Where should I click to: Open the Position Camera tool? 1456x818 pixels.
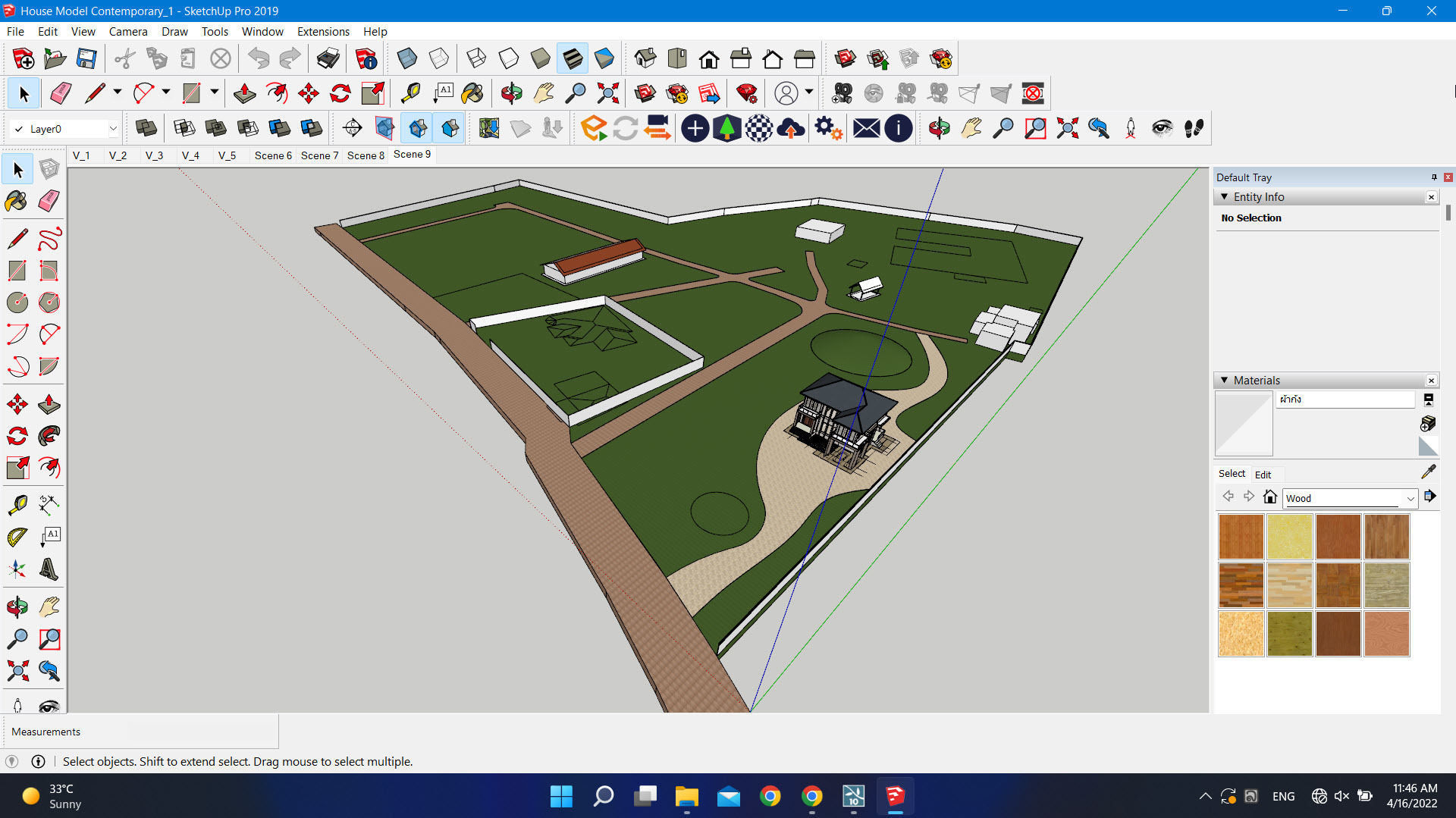[1130, 128]
